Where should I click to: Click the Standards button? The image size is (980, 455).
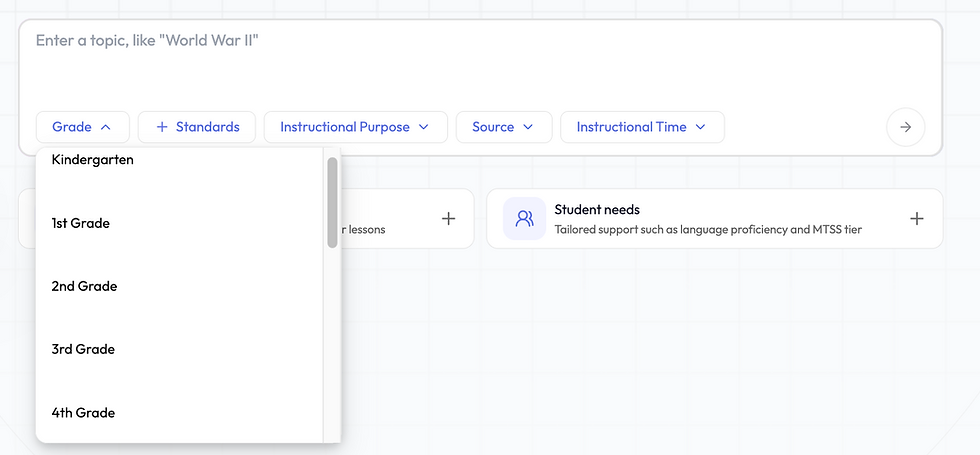(197, 127)
